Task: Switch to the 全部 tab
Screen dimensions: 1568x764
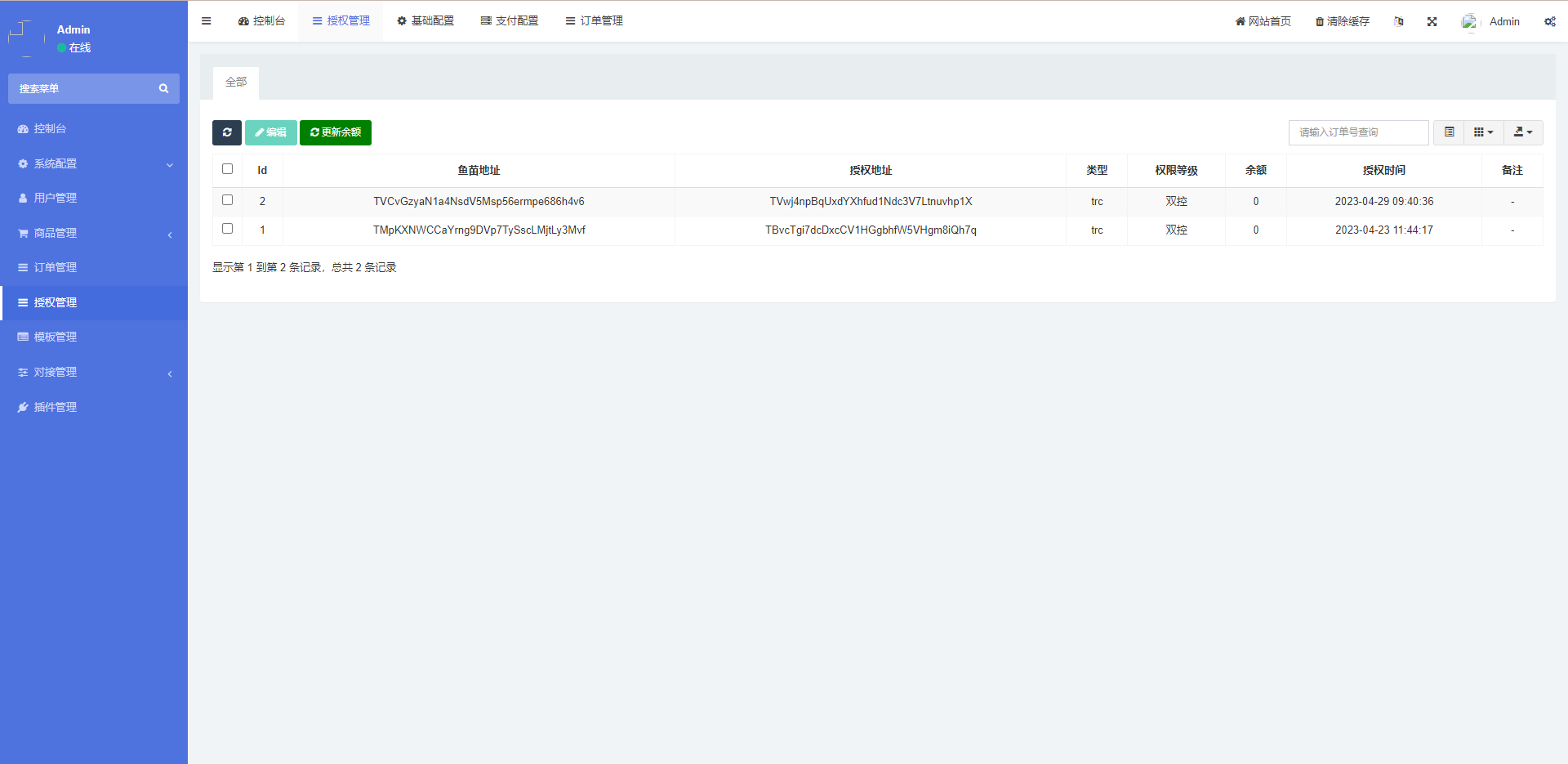Action: coord(235,83)
